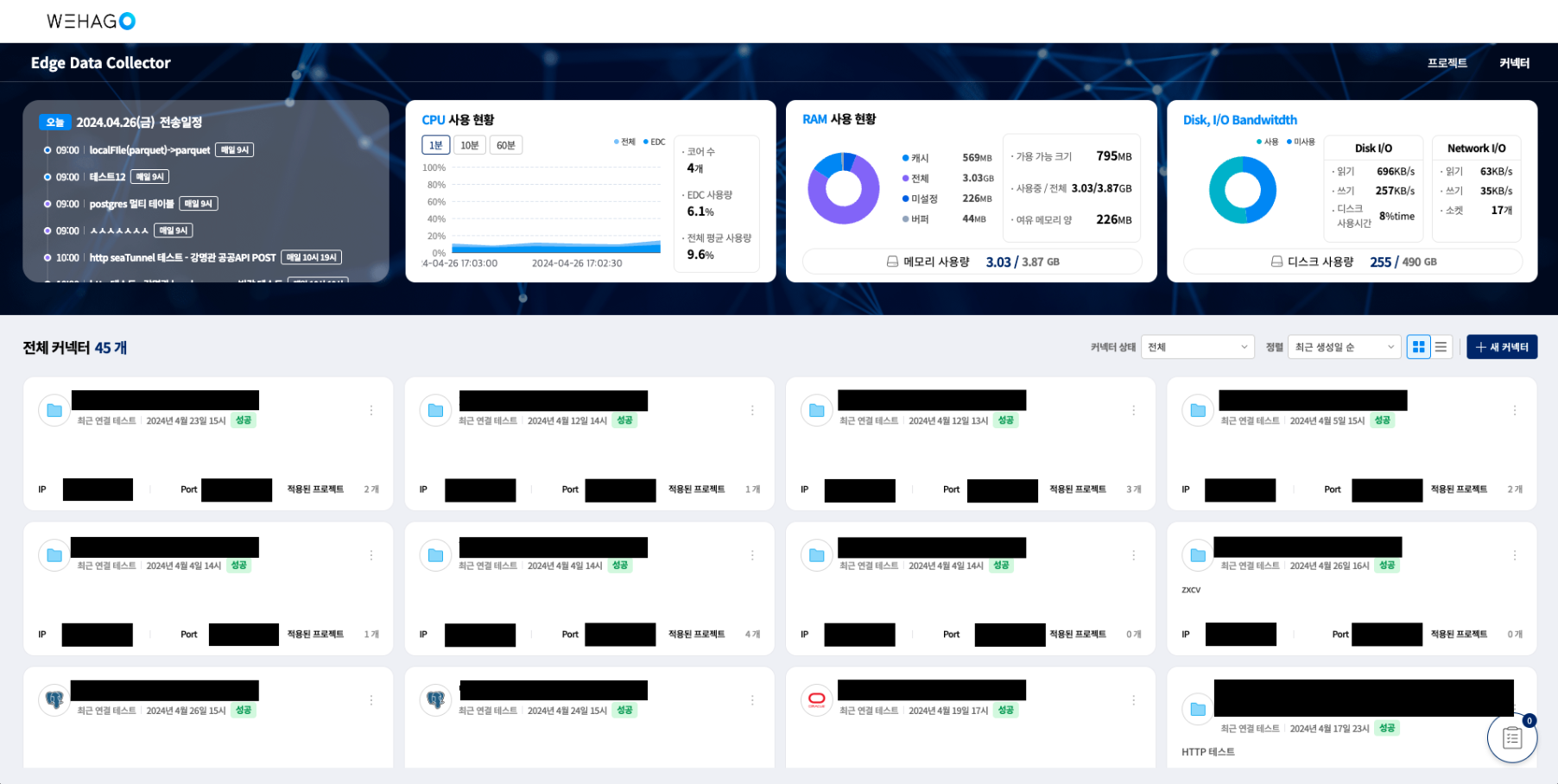The height and width of the screenshot is (784, 1558).
Task: Click the WEHAGO logo
Action: [x=91, y=21]
